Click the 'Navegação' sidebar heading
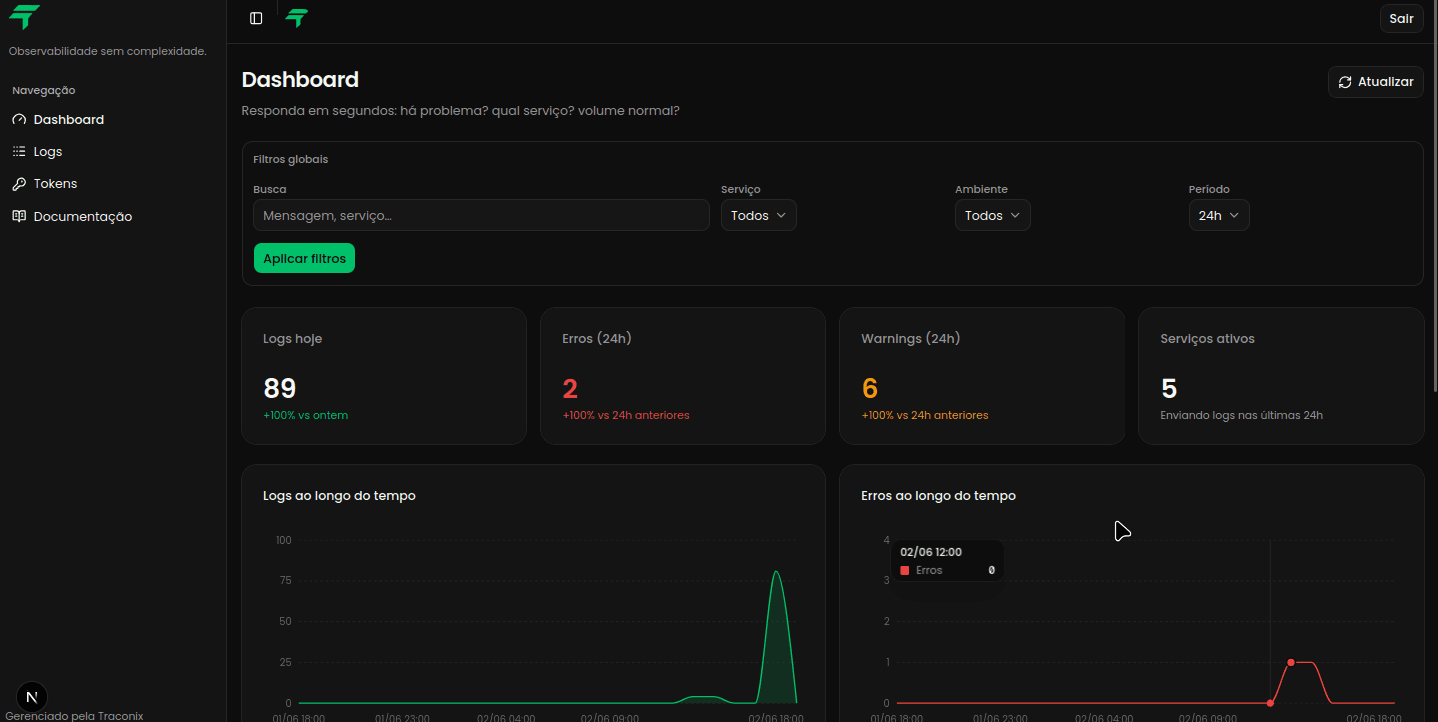 44,90
